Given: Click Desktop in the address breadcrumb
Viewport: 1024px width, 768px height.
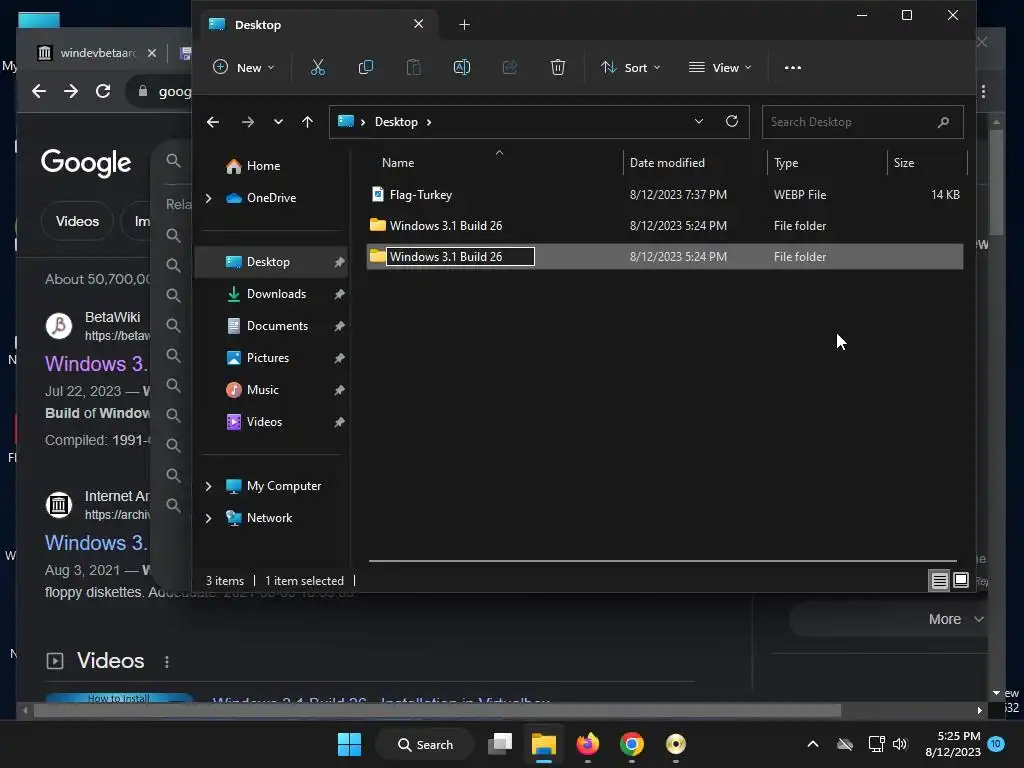Looking at the screenshot, I should coord(396,122).
